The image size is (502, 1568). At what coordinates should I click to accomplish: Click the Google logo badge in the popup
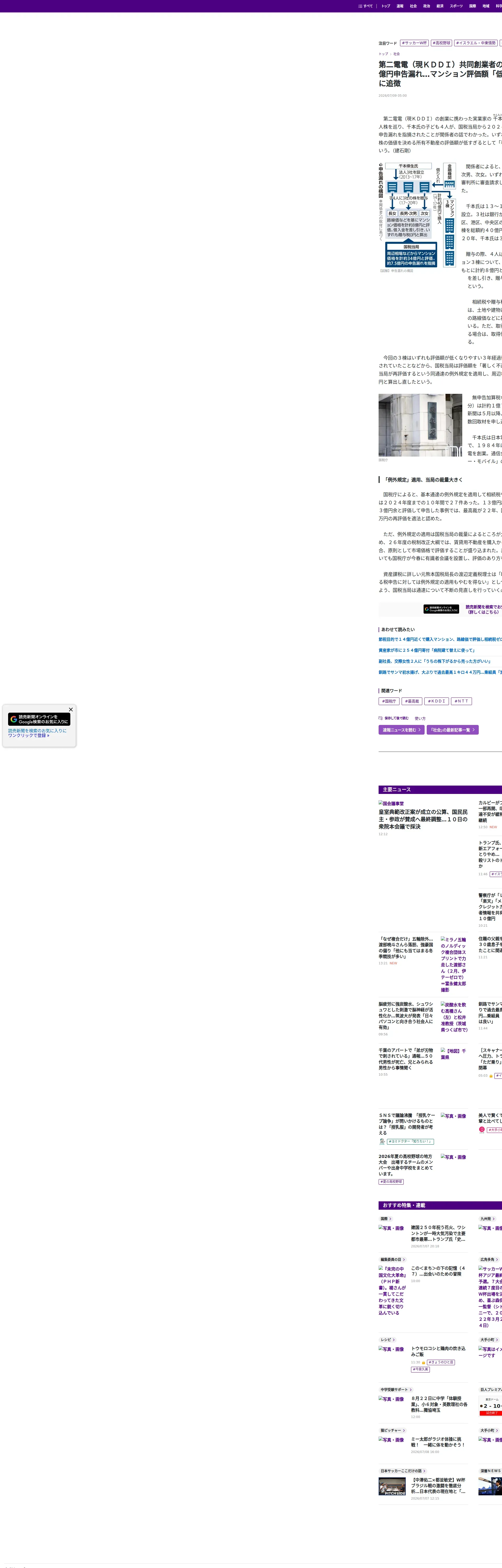click(39, 719)
